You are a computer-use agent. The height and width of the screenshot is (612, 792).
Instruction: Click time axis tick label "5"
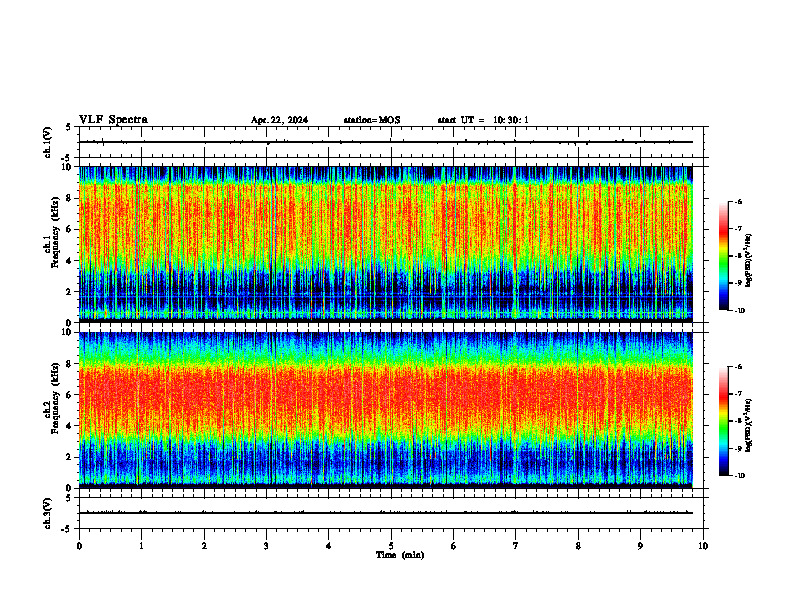coord(391,546)
